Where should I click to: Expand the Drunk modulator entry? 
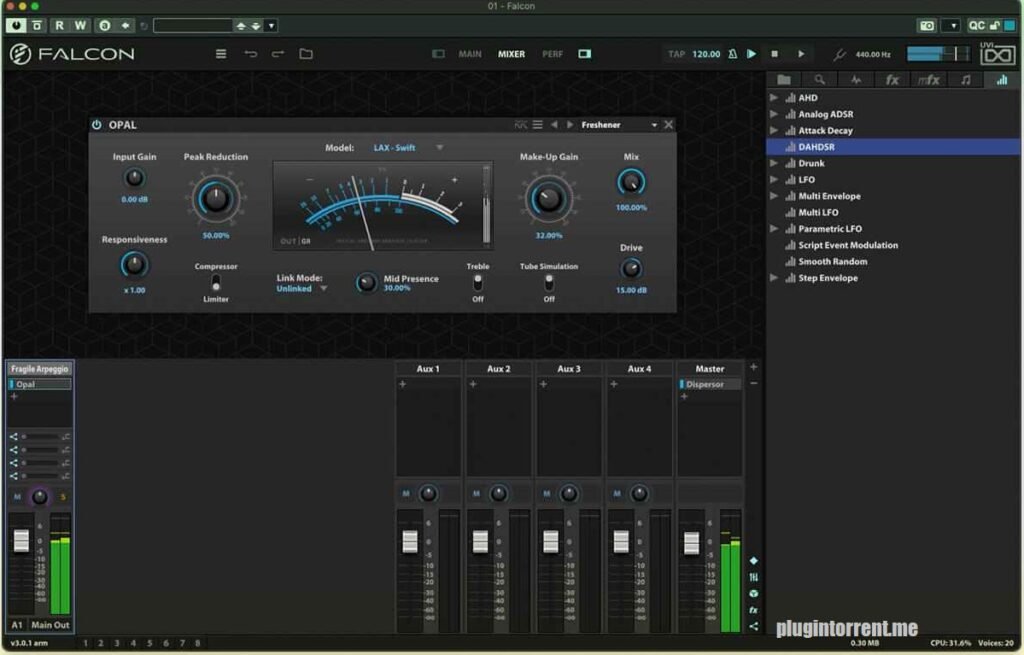click(774, 163)
